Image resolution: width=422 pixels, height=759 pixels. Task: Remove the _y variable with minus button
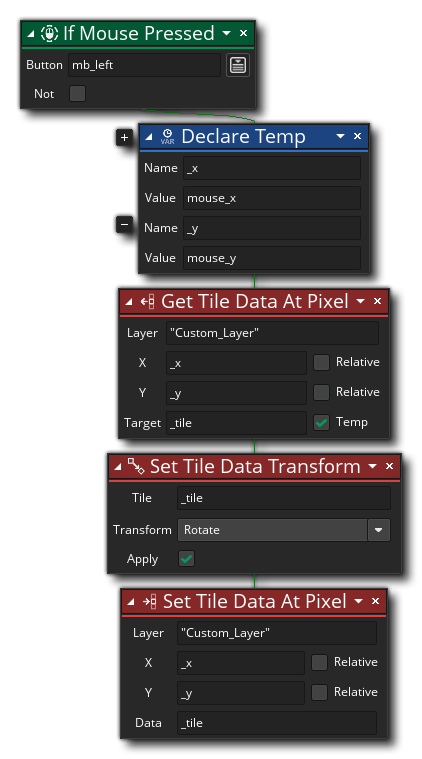pos(124,225)
